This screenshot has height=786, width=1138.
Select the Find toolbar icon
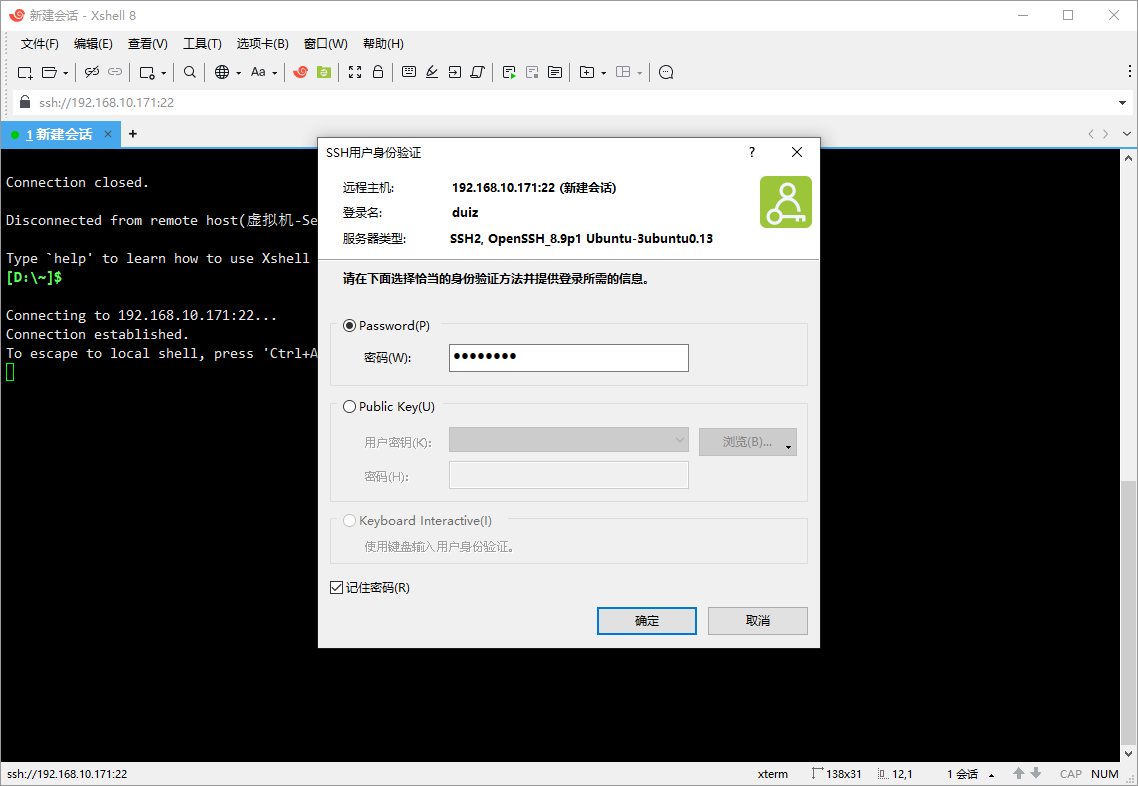click(189, 72)
